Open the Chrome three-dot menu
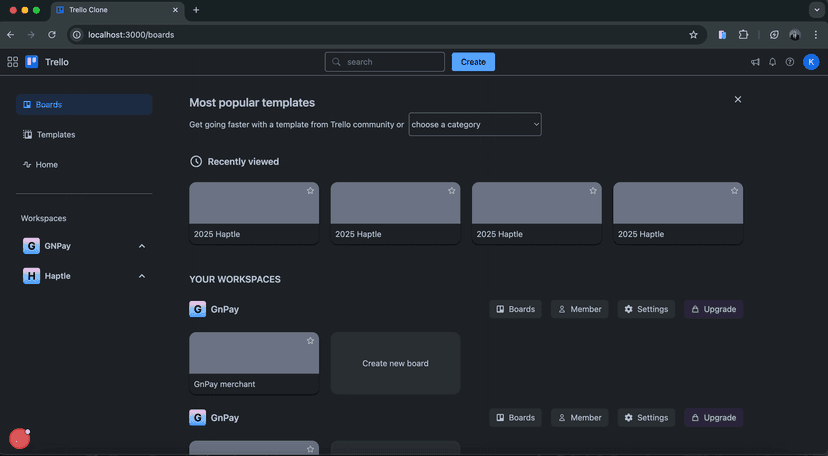828x456 pixels. (816, 35)
